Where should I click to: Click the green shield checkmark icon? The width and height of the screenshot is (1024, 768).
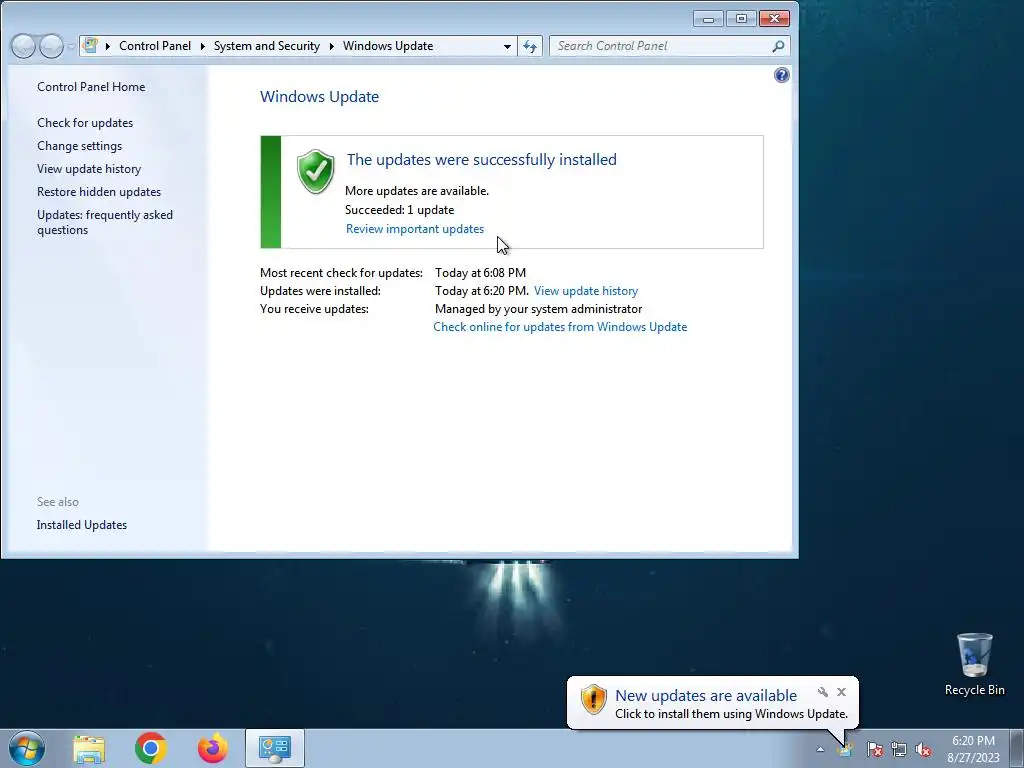coord(315,171)
